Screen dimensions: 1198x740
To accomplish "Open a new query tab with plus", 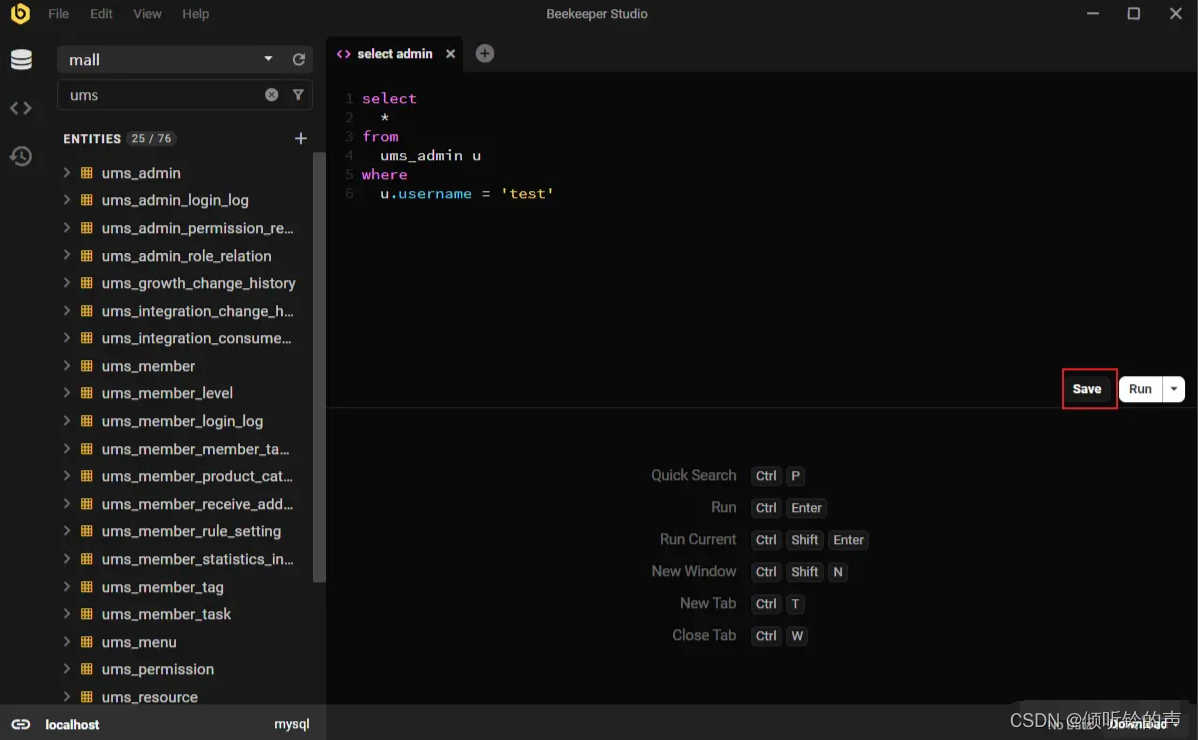I will pos(484,53).
